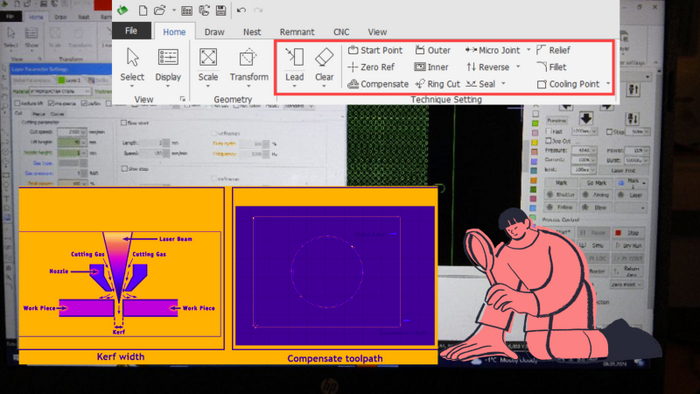Click the grid table icon in quick toolbar
Viewport: 700px width, 394px height.
pos(187,11)
